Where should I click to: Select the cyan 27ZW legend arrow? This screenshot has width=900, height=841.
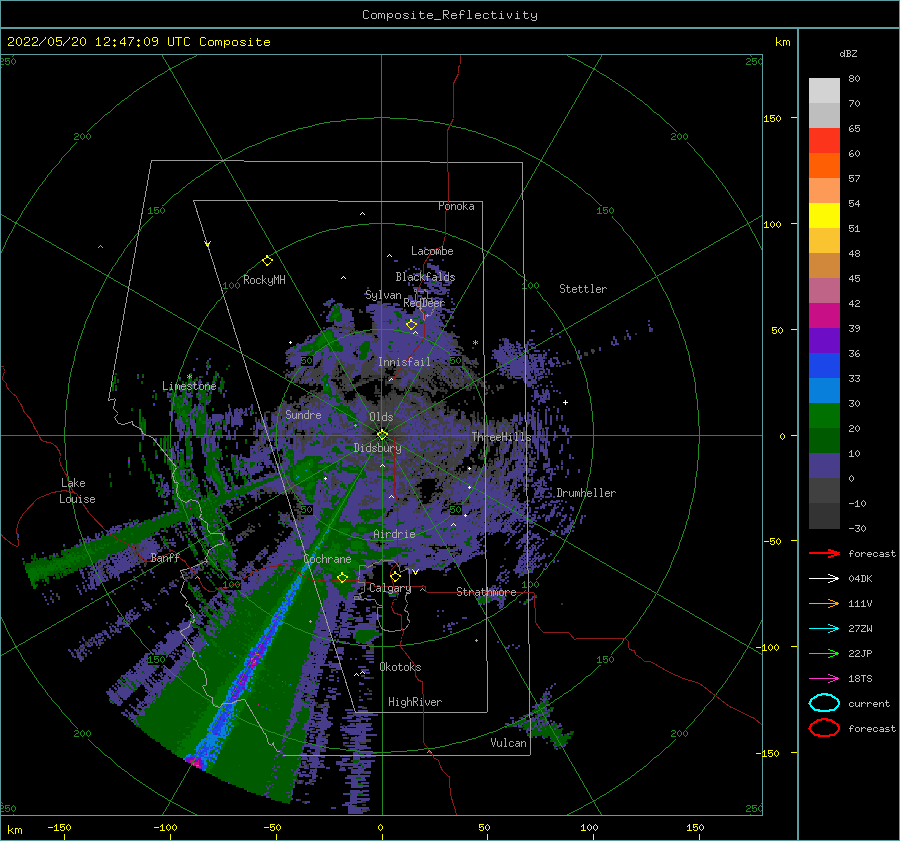(x=824, y=629)
